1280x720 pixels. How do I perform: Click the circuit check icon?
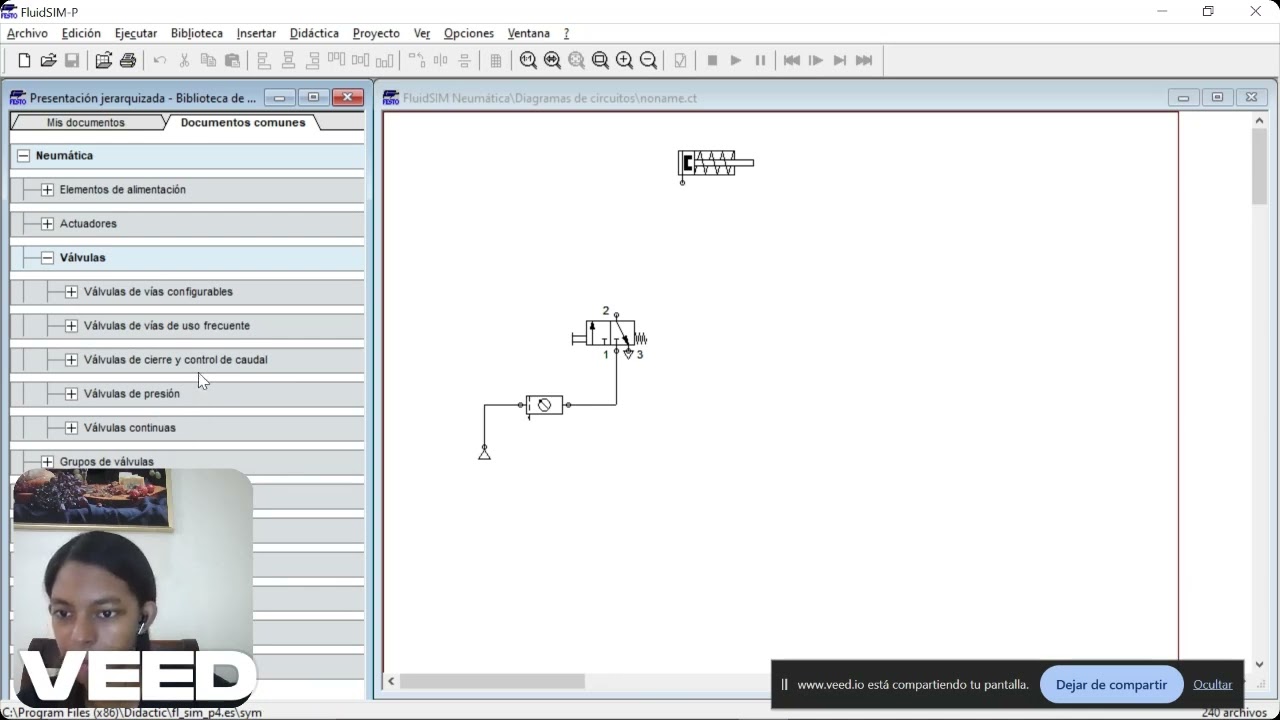click(680, 60)
